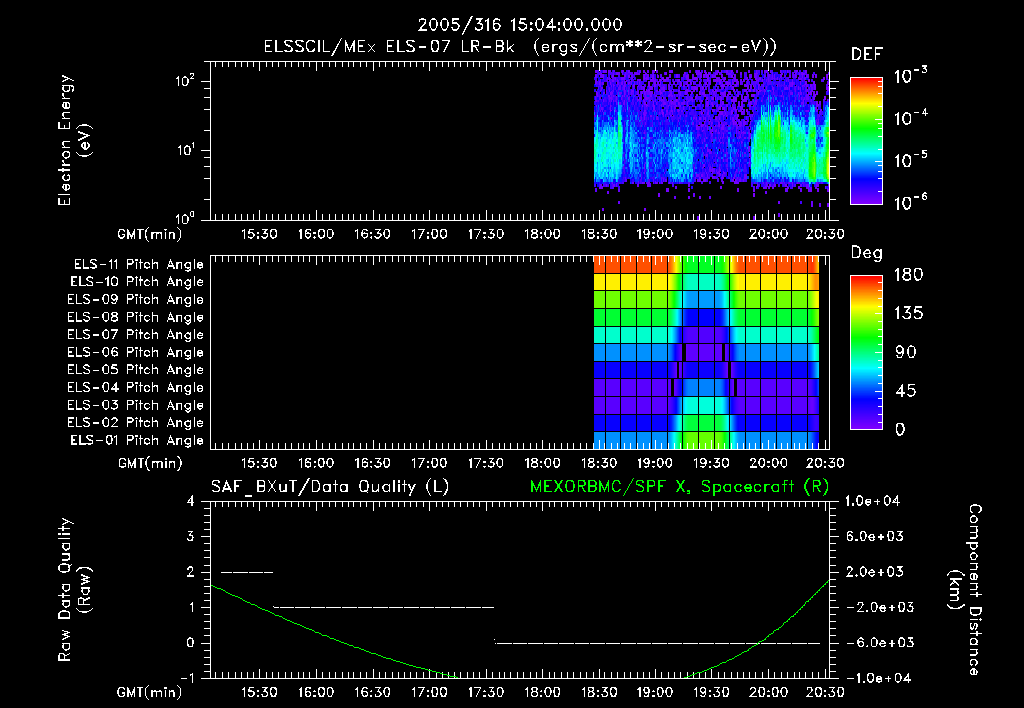The image size is (1024, 708).
Task: Click the Deg pitch angle color bar
Action: click(866, 352)
